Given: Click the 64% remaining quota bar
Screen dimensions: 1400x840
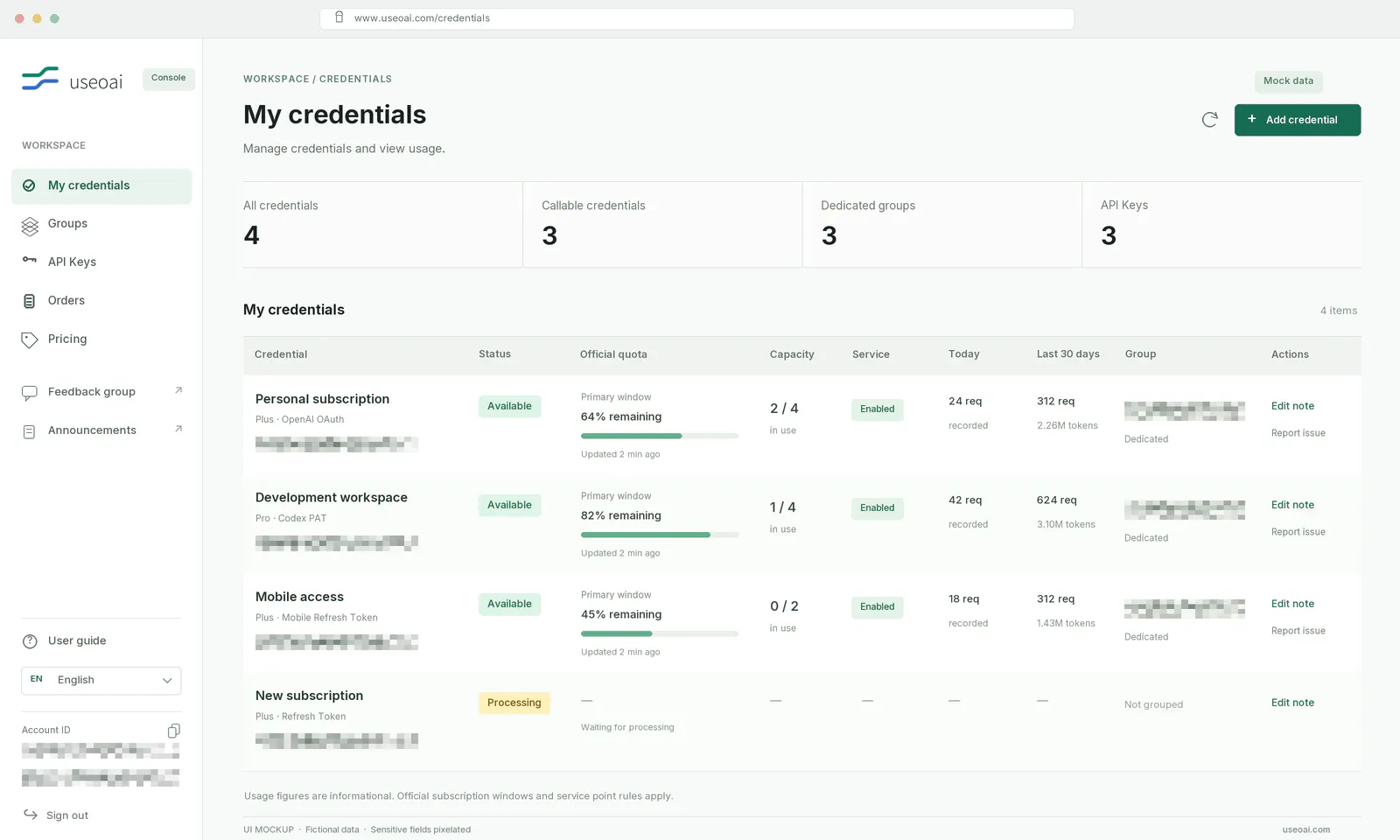Looking at the screenshot, I should pyautogui.click(x=660, y=436).
